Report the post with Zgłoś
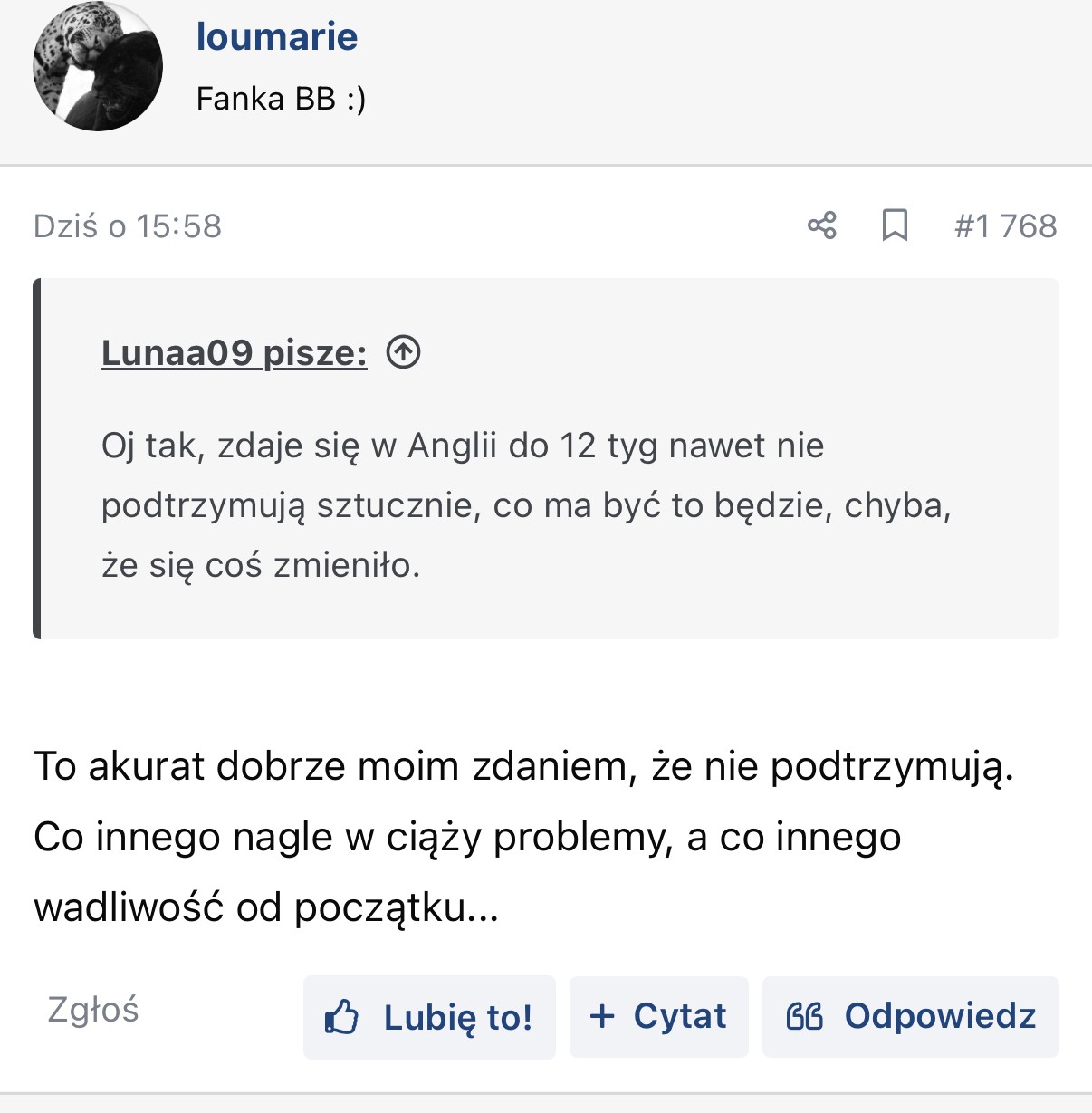Image resolution: width=1092 pixels, height=1113 pixels. tap(93, 1009)
